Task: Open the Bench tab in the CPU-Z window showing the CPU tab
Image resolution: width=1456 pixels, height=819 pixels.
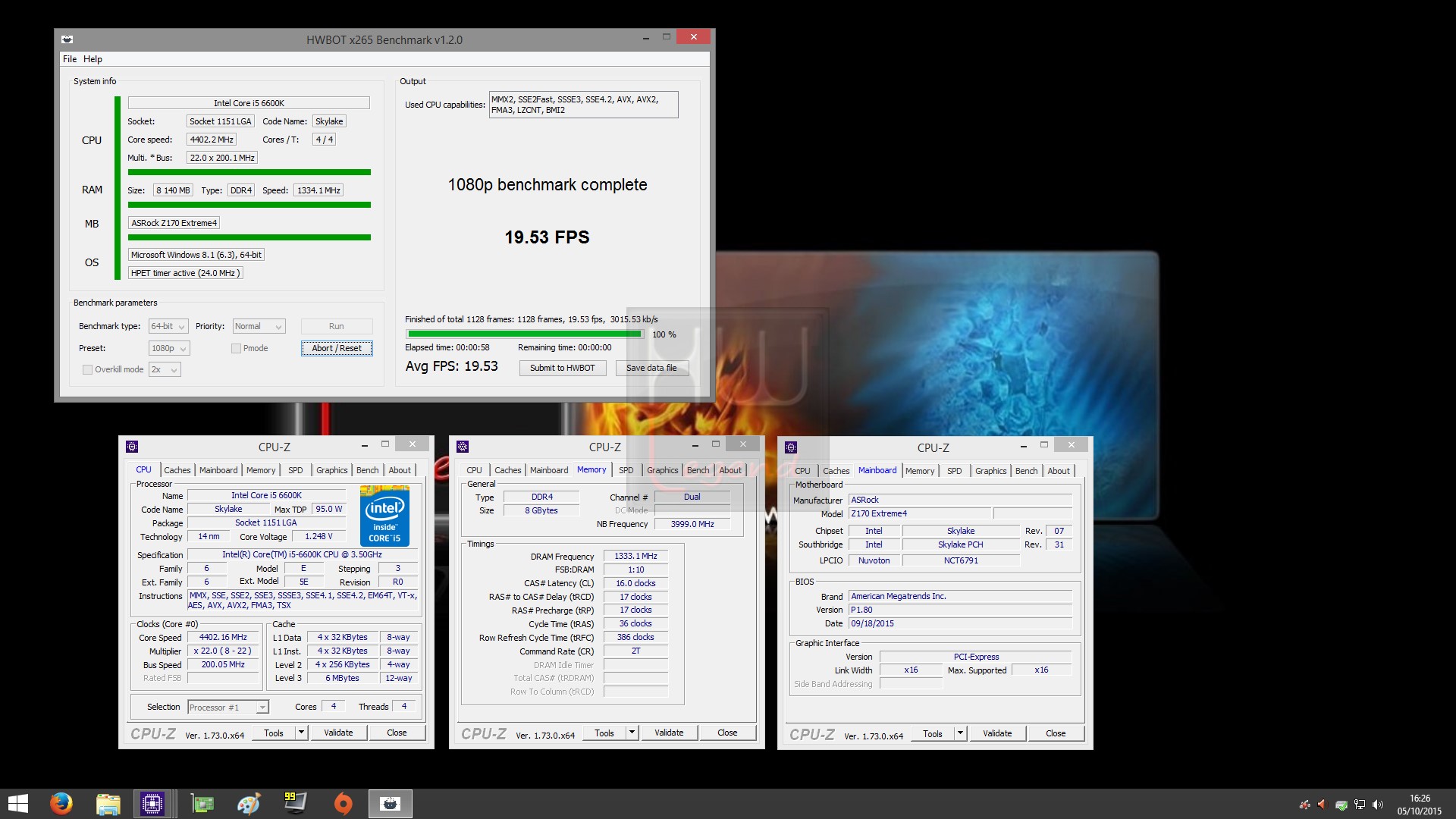Action: click(368, 470)
